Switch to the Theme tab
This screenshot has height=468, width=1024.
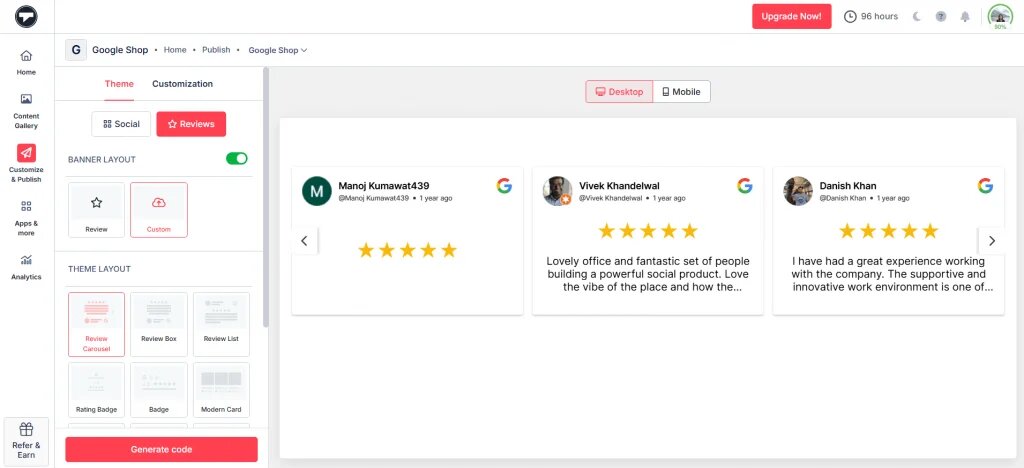(x=119, y=84)
